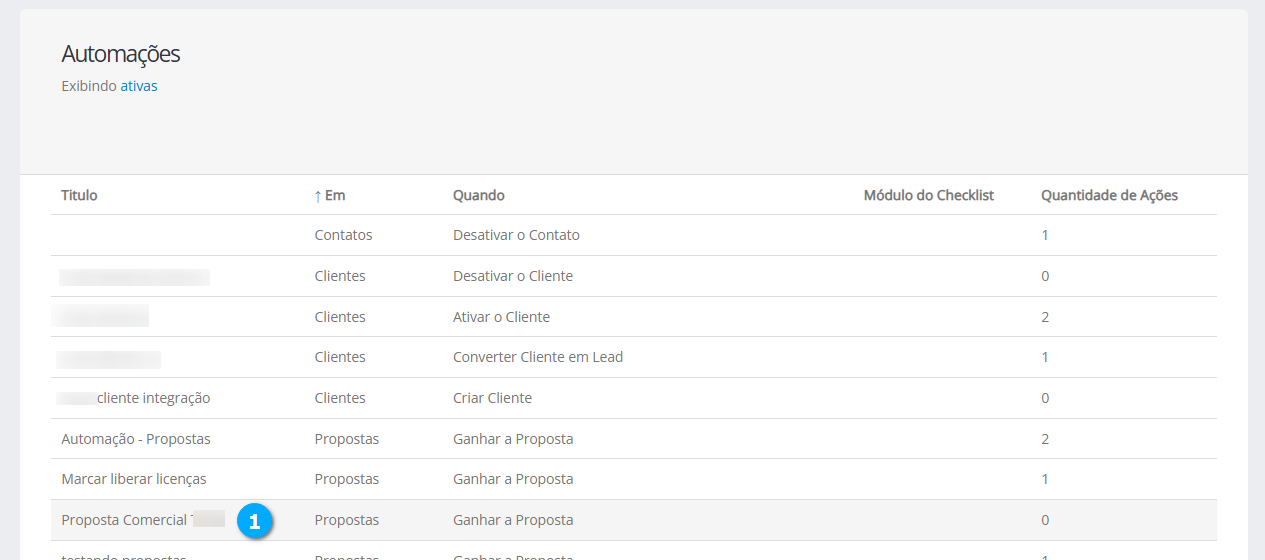Sort by the Título column header
The image size is (1265, 560).
click(79, 195)
